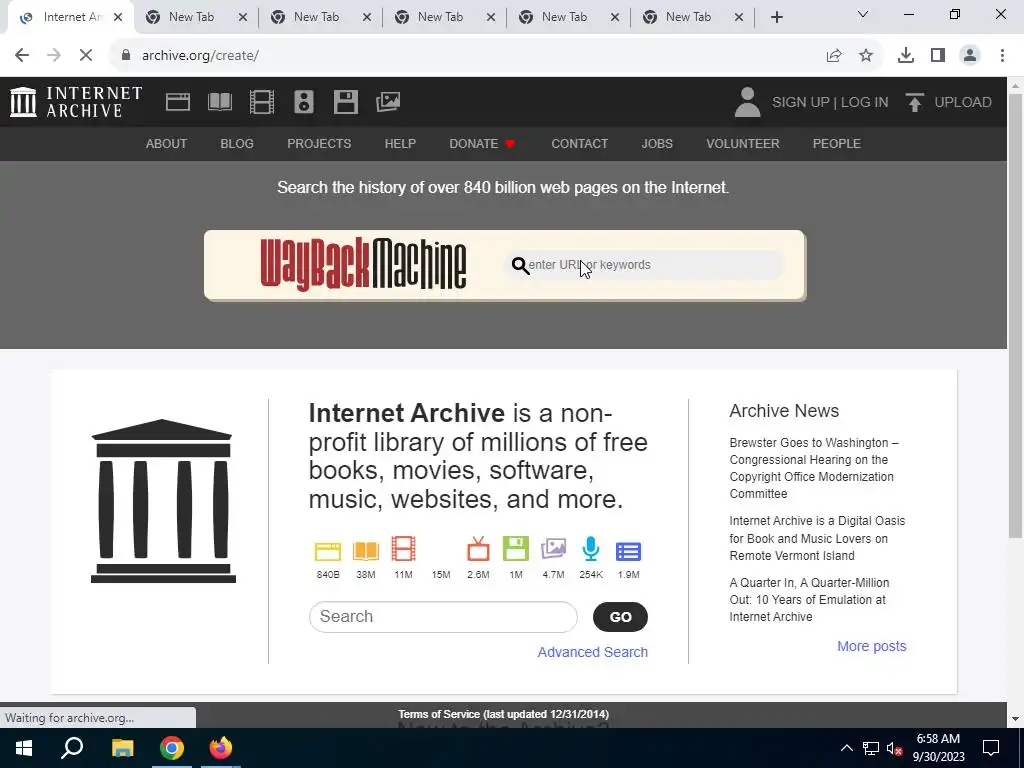
Task: Open the Video (film strip) icon in header
Action: click(262, 102)
